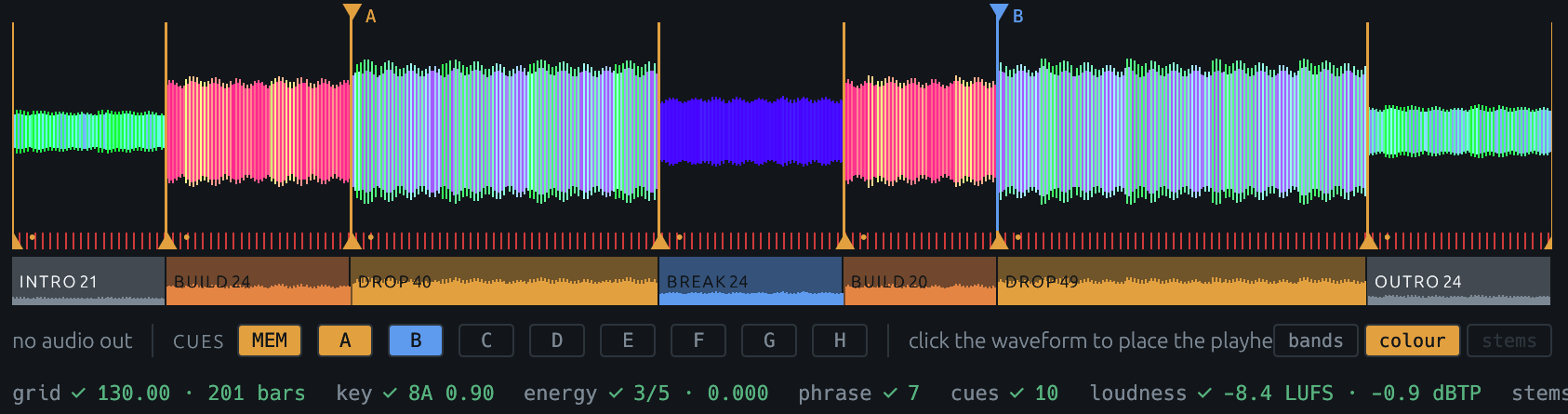
Task: Click the key 8A 0.90 status
Action: click(x=415, y=394)
